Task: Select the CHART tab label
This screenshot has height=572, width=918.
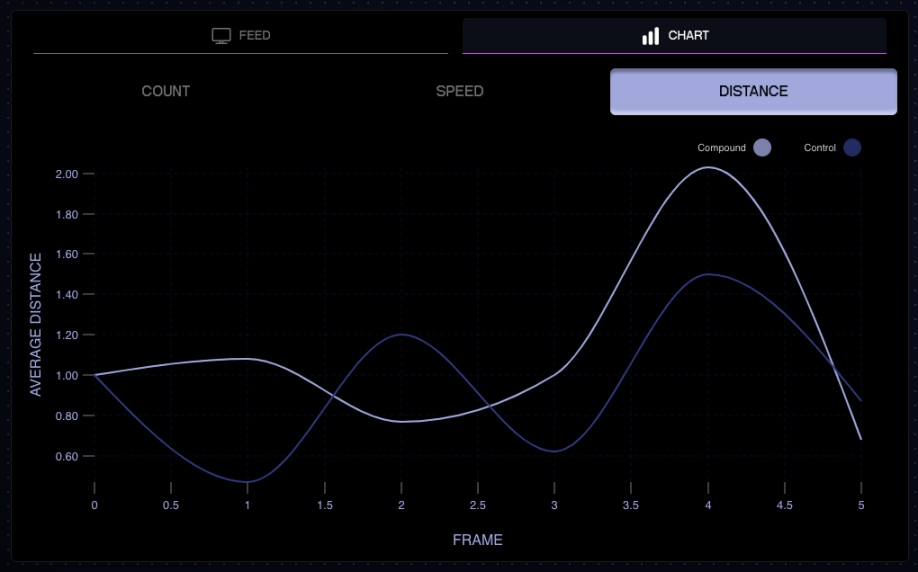Action: [688, 36]
